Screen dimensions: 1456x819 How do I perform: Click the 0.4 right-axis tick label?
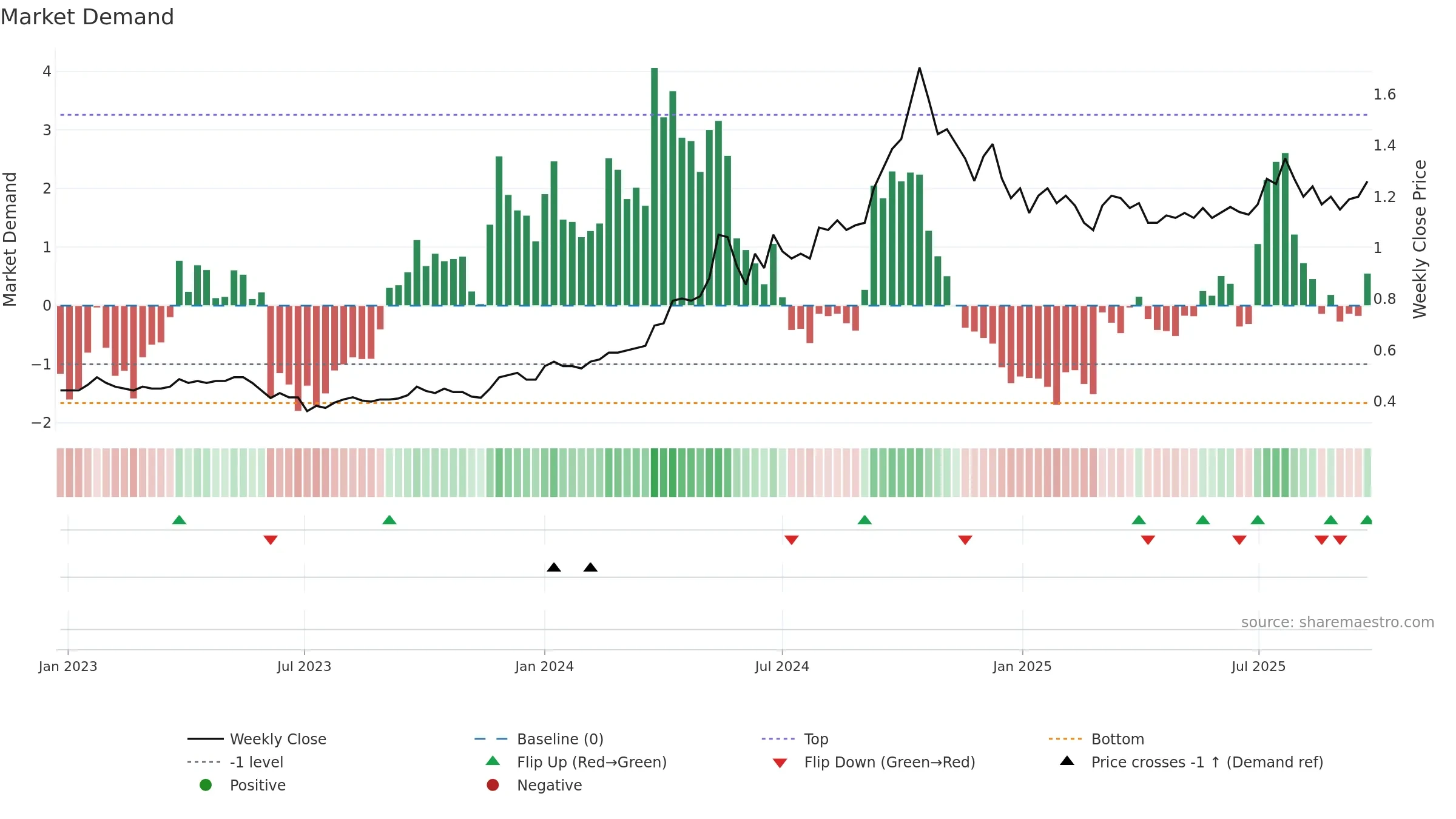[1384, 401]
